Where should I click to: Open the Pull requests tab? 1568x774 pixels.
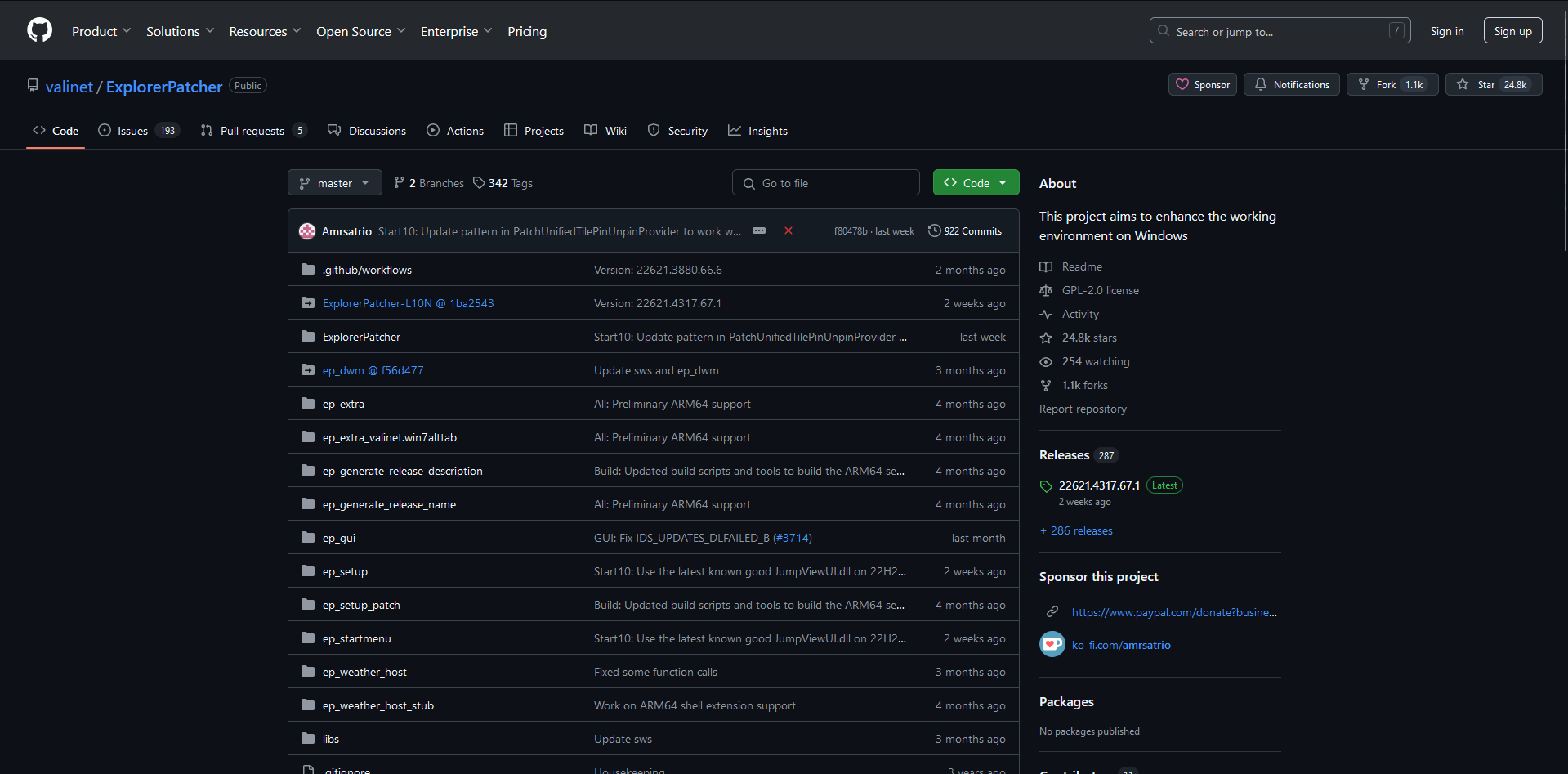(x=252, y=131)
